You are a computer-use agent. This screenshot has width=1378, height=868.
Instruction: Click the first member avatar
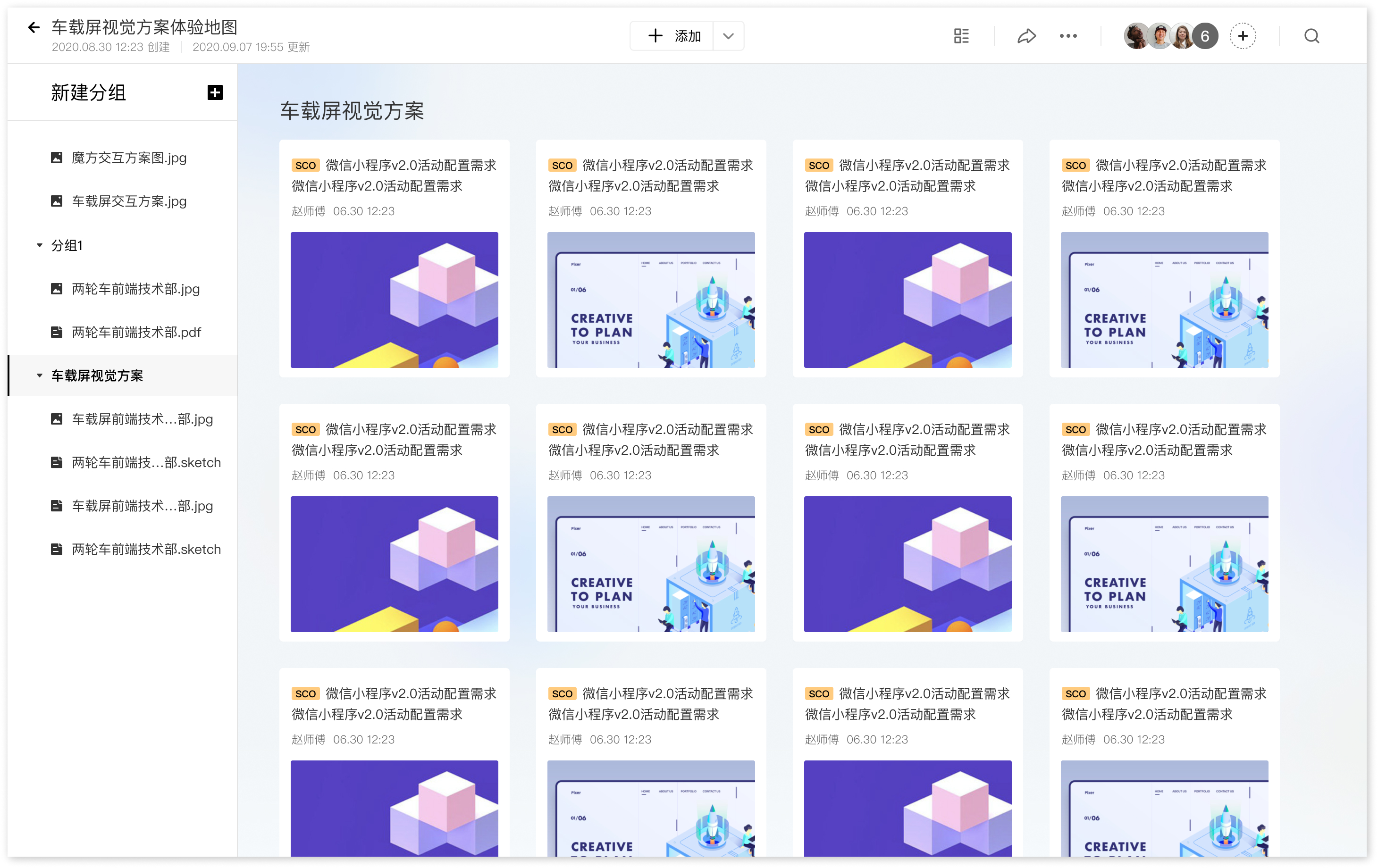coord(1136,36)
